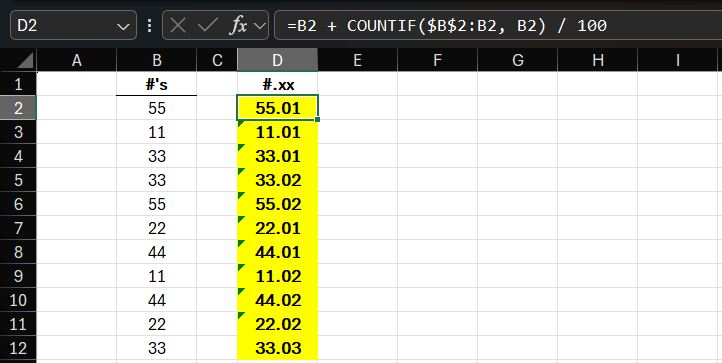Select row 12 header
This screenshot has width=722, height=363.
[x=18, y=347]
